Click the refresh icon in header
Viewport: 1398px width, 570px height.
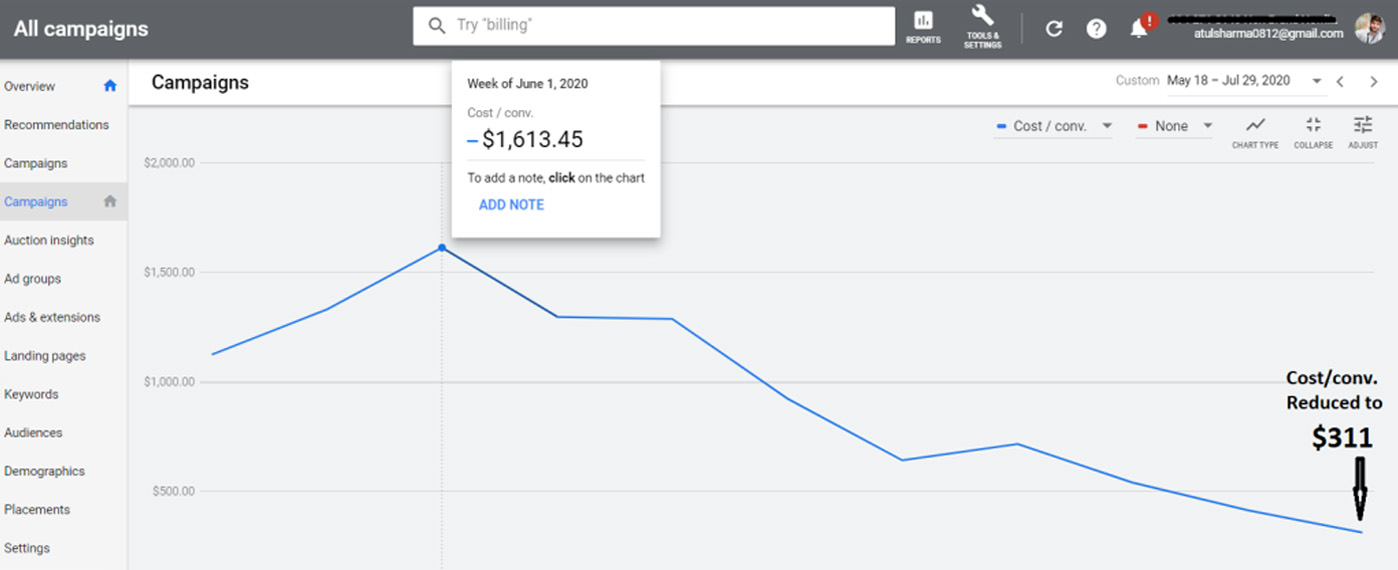pos(1054,28)
